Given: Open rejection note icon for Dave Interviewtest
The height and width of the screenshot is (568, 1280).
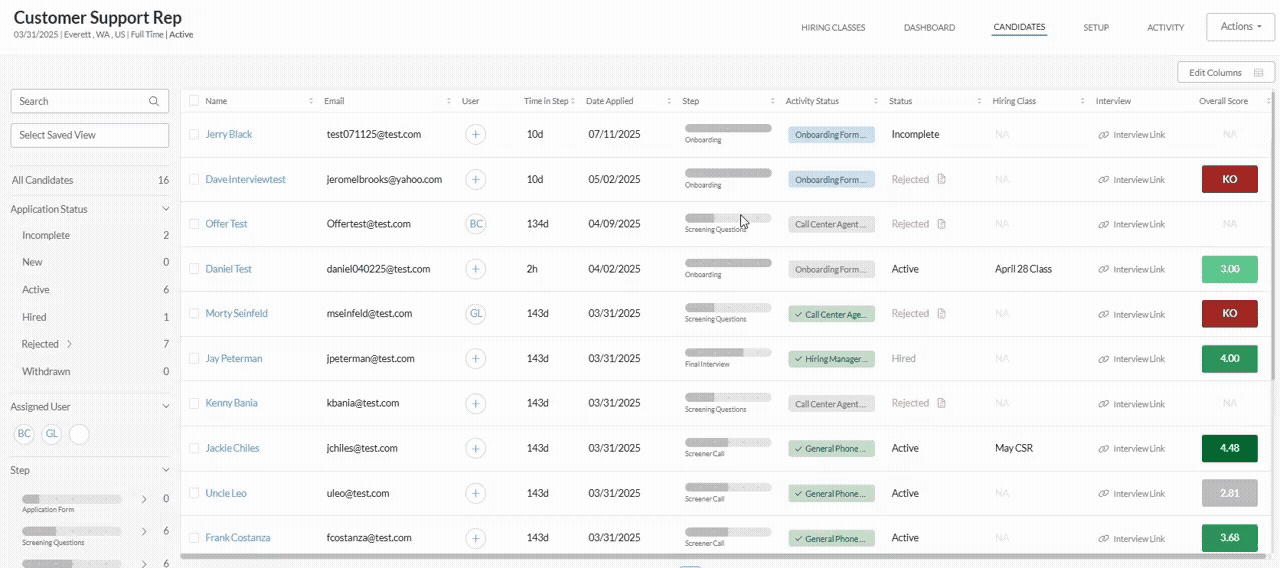Looking at the screenshot, I should coord(941,179).
